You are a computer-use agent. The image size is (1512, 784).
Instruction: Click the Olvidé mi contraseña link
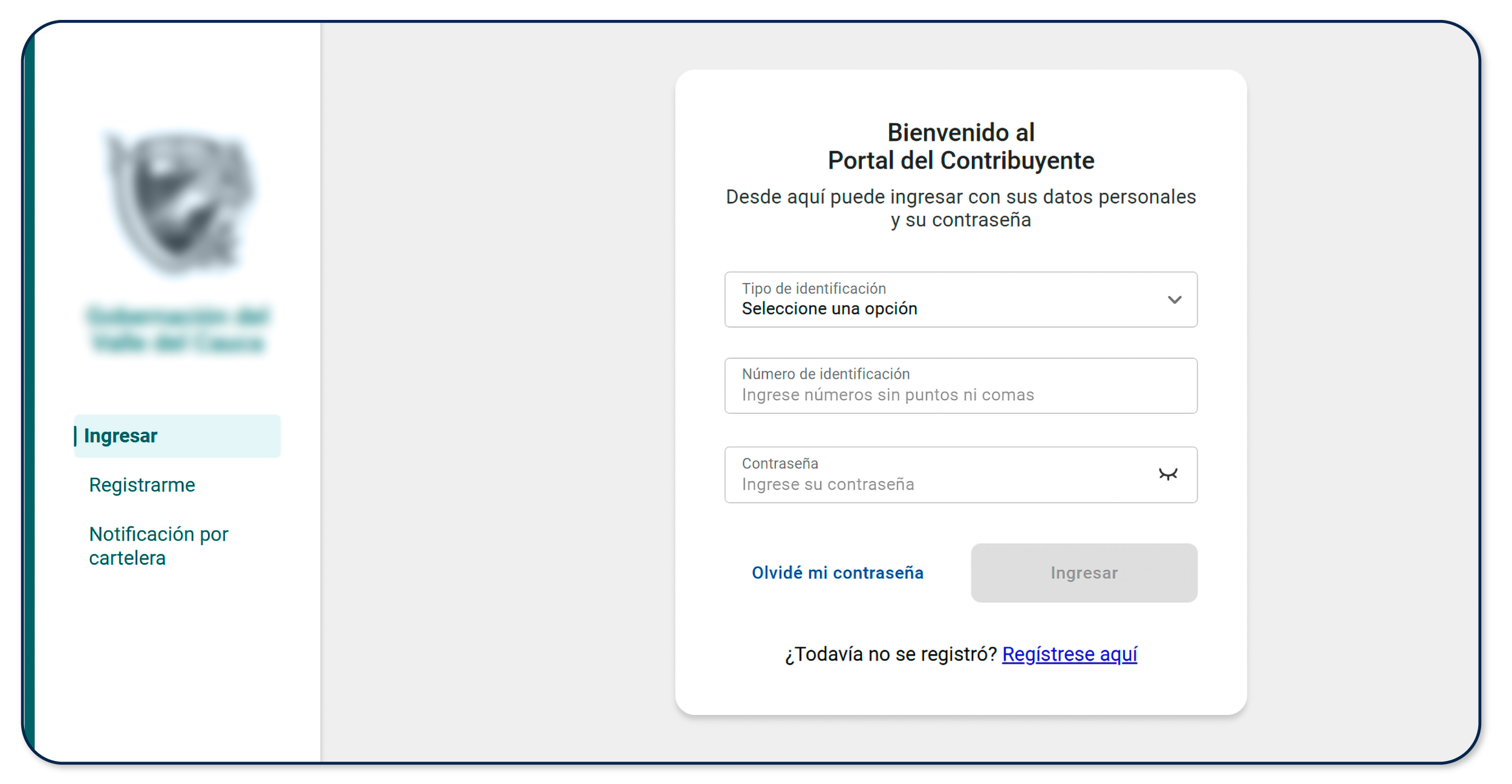pos(838,572)
